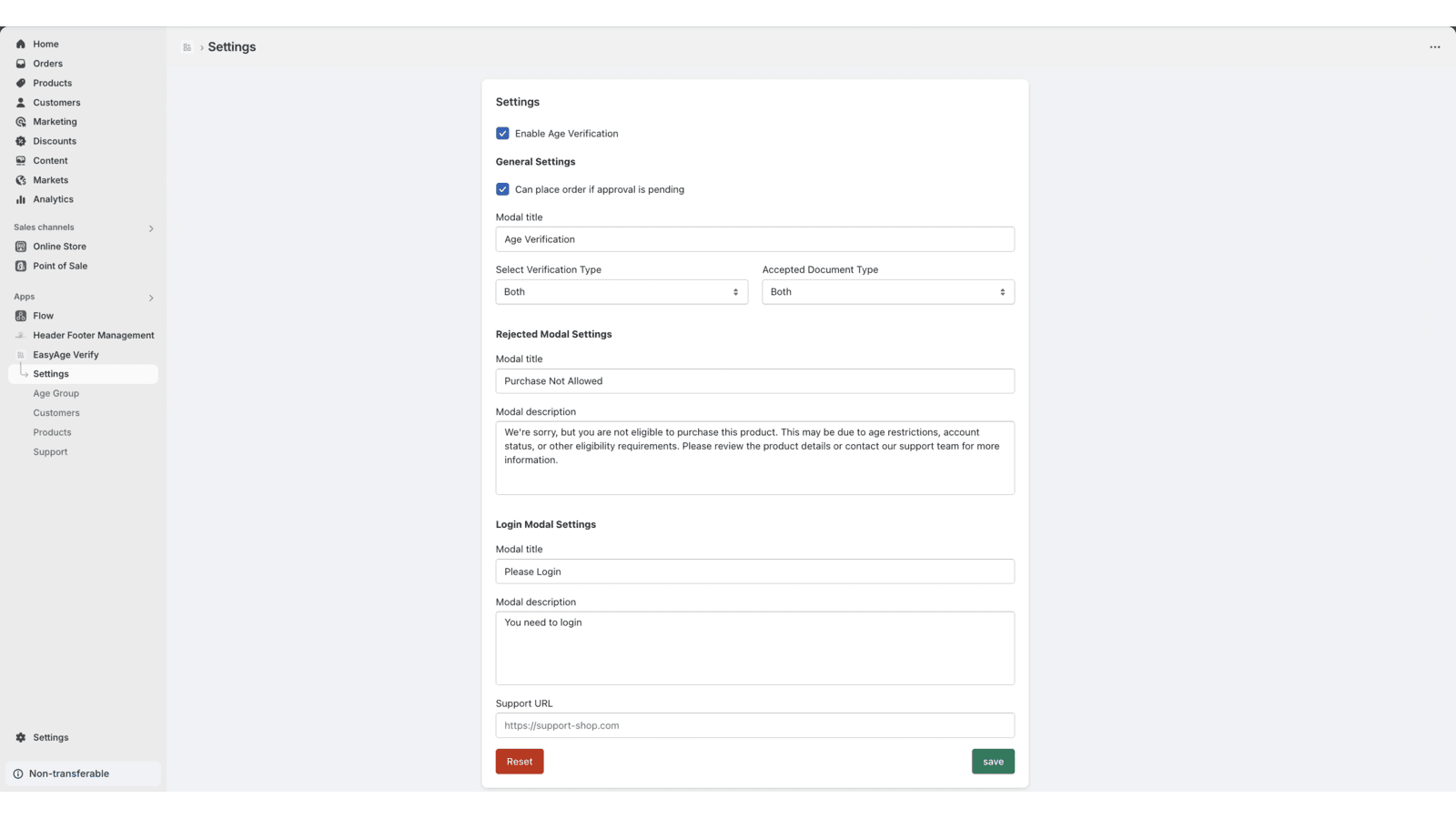Open the Home section
Image resolution: width=1456 pixels, height=819 pixels.
[45, 44]
